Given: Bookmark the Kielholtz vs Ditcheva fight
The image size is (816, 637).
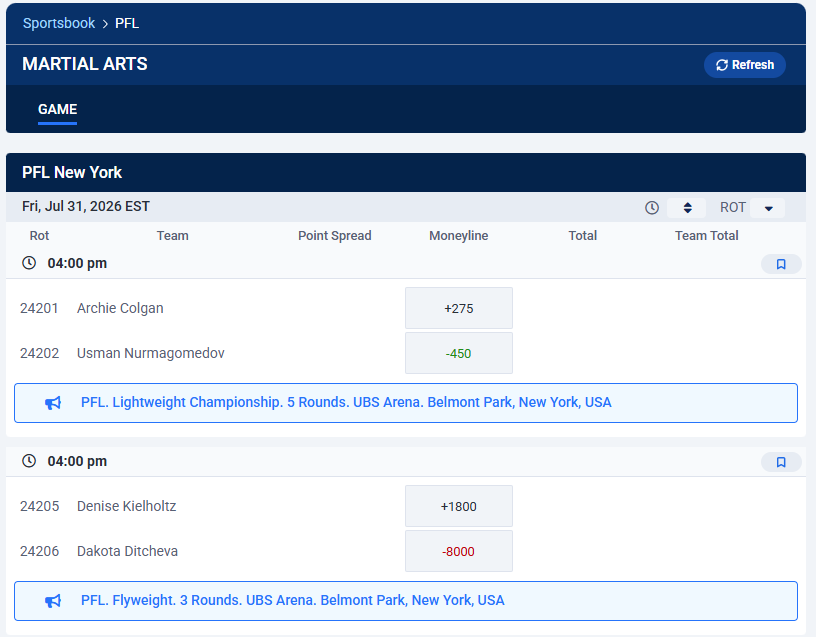Looking at the screenshot, I should [x=781, y=462].
